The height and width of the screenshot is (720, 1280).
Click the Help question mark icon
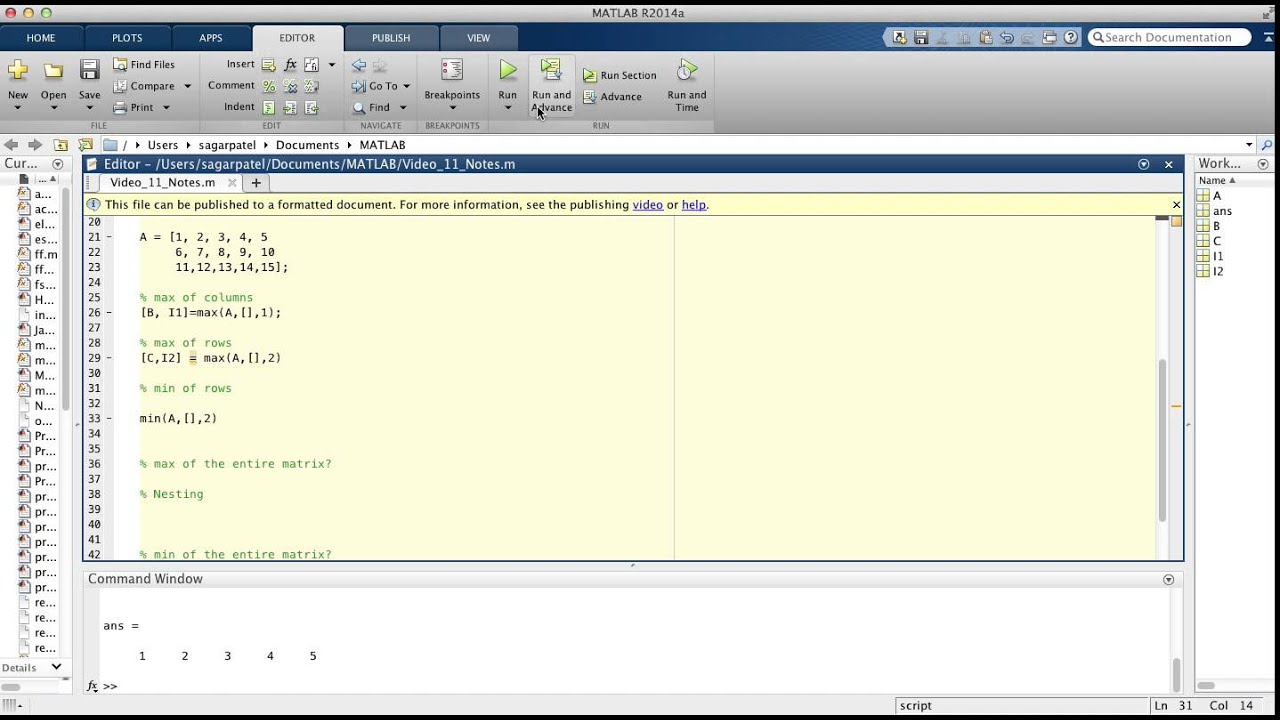click(1071, 37)
